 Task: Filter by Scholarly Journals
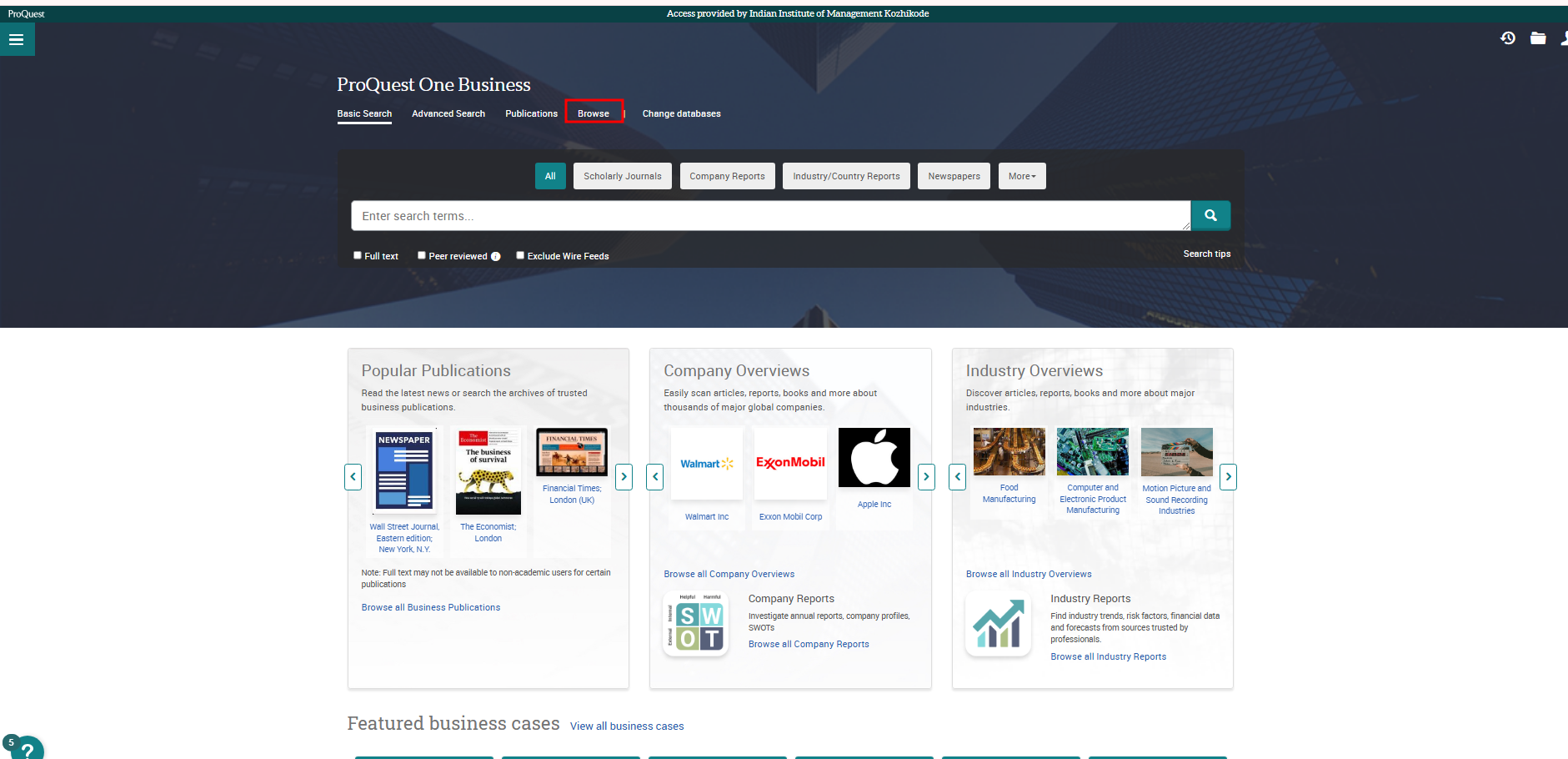click(622, 176)
